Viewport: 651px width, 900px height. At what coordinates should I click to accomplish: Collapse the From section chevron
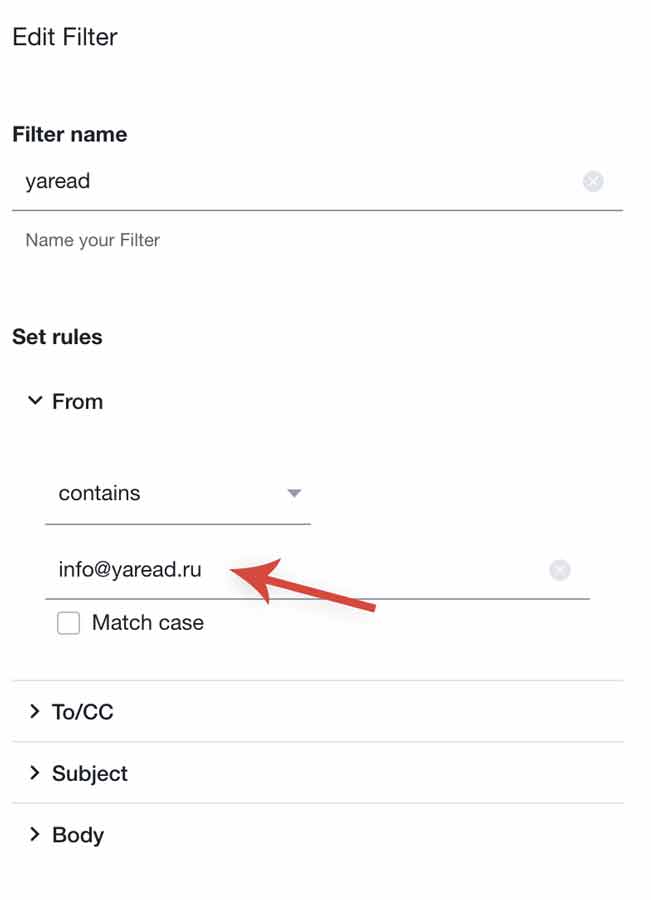(x=35, y=401)
